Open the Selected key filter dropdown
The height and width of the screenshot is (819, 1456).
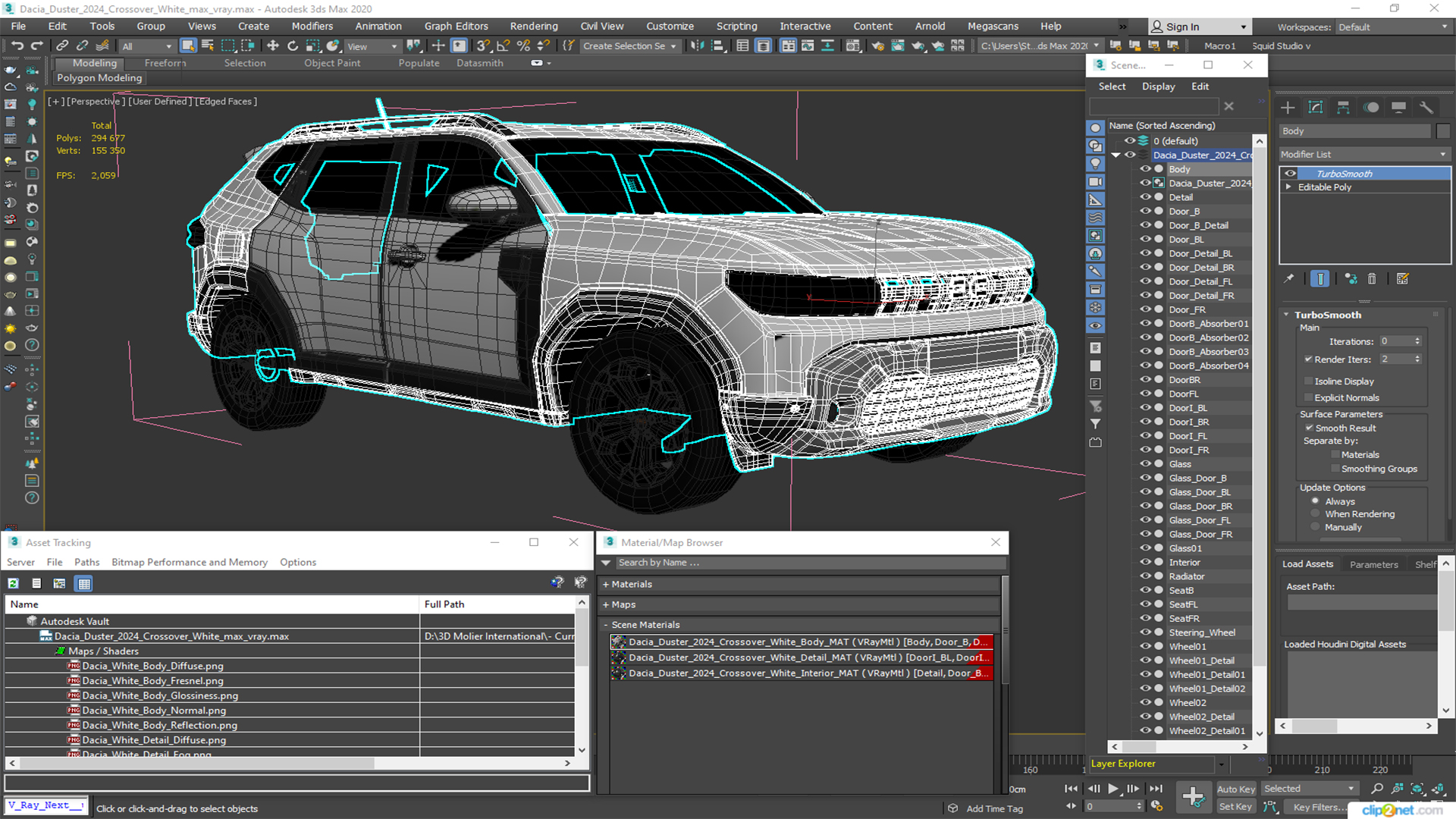click(x=1310, y=789)
